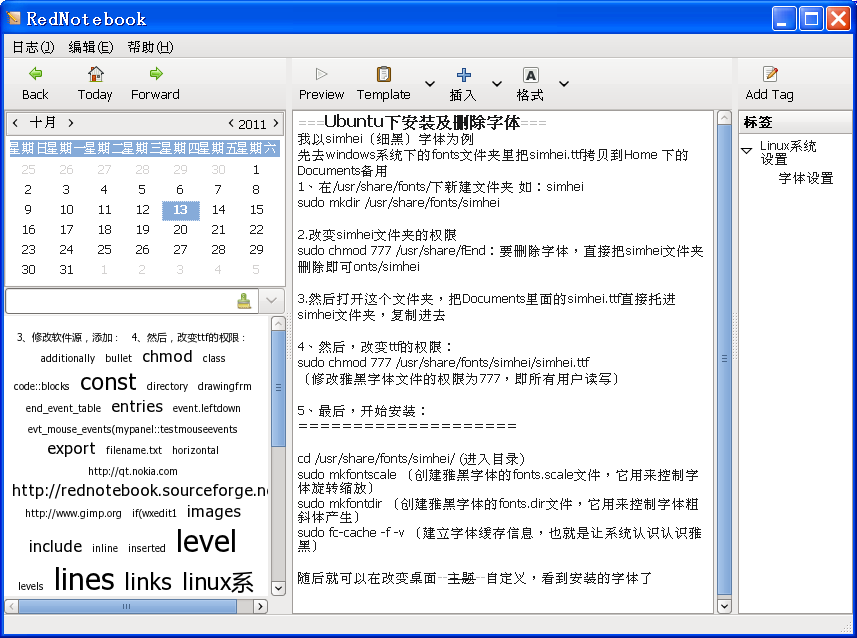Click the entry title 'Ubuntu下安装及删除字体'

[x=421, y=121]
